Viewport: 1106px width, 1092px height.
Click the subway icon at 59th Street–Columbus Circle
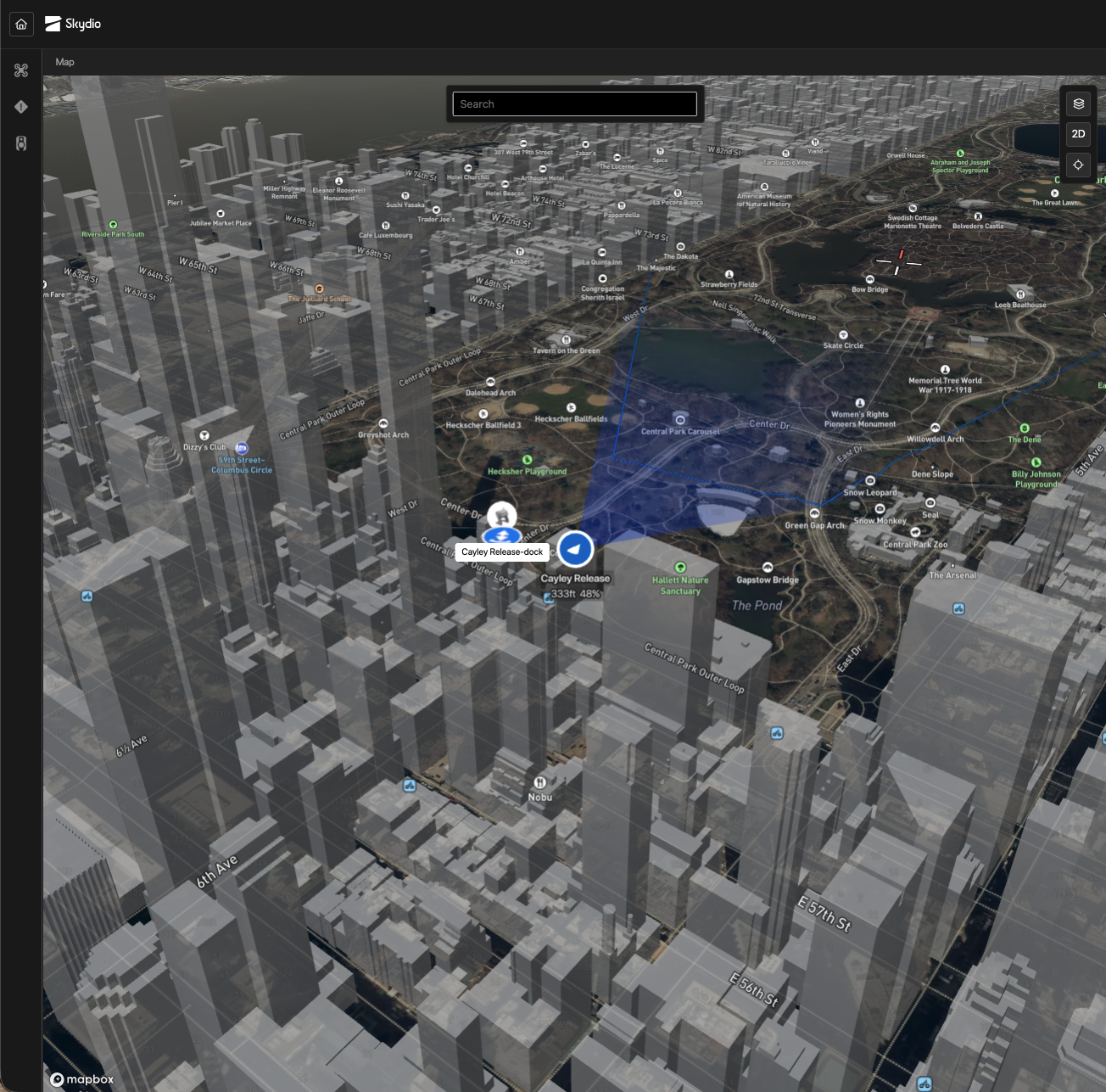241,447
